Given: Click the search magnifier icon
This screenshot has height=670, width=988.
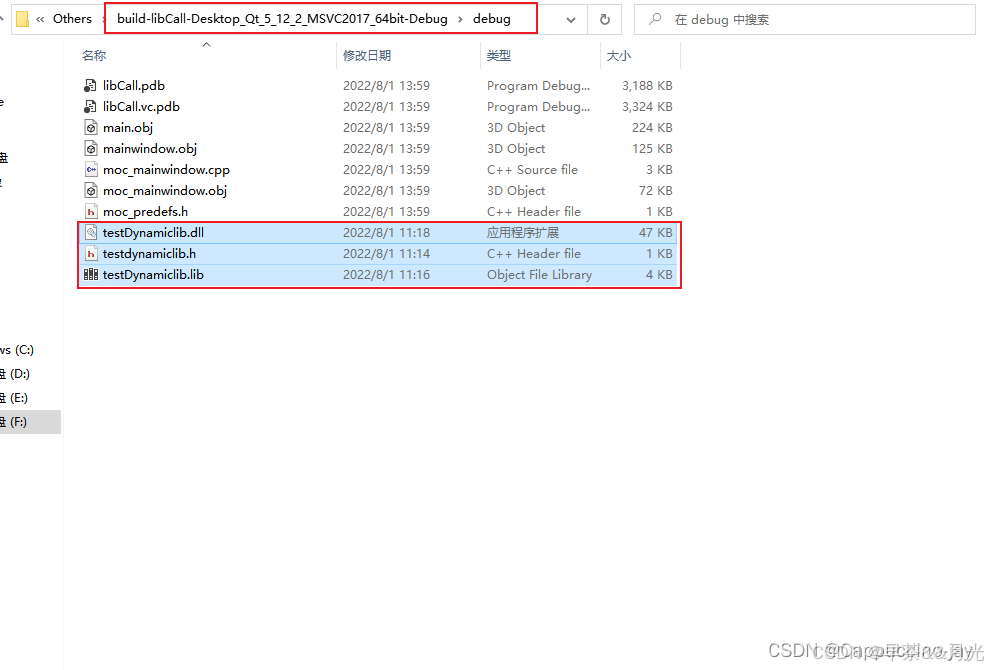Looking at the screenshot, I should point(655,20).
